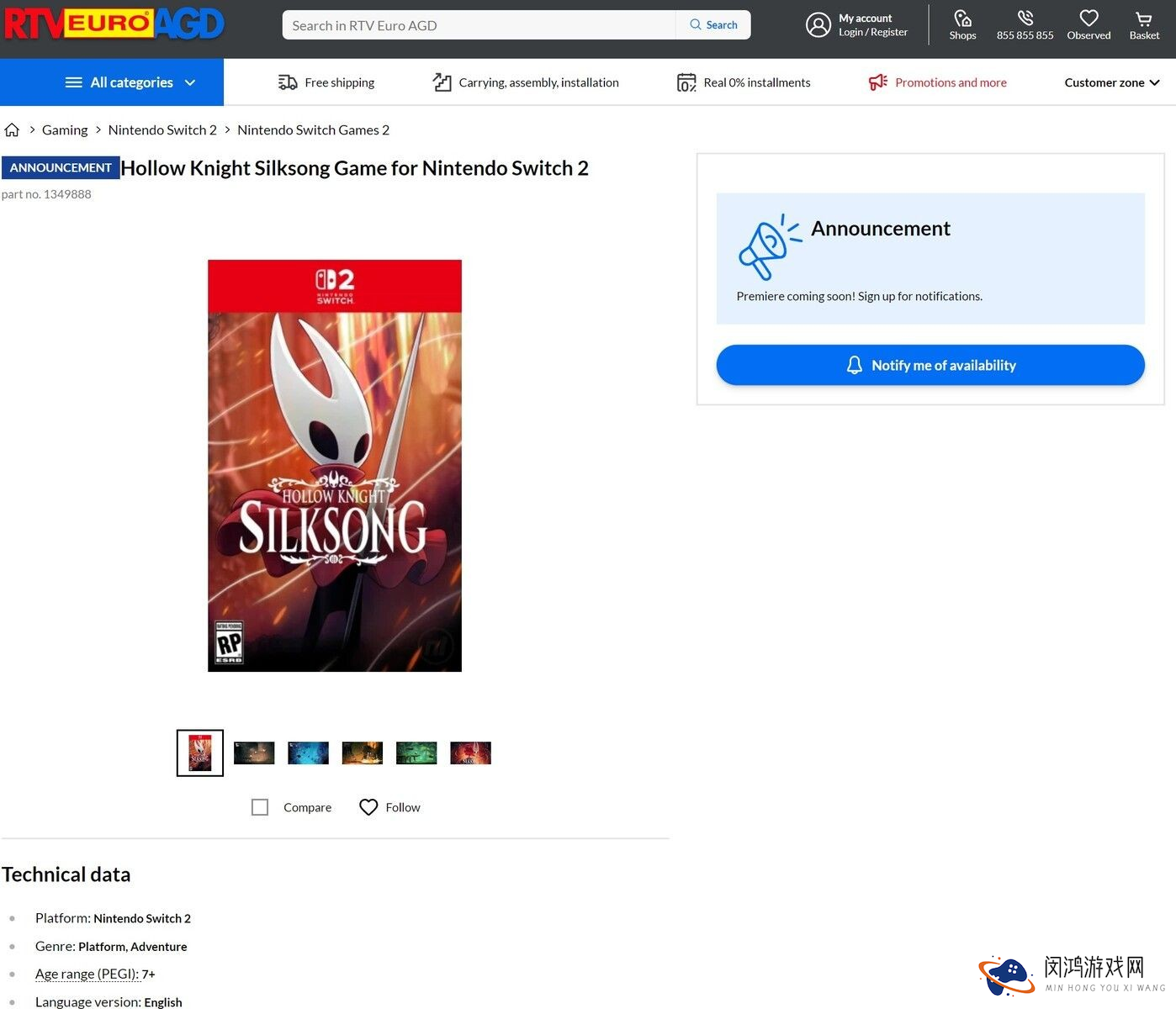The image size is (1176, 1009).
Task: Select the third blue gallery thumbnail
Action: (x=308, y=753)
